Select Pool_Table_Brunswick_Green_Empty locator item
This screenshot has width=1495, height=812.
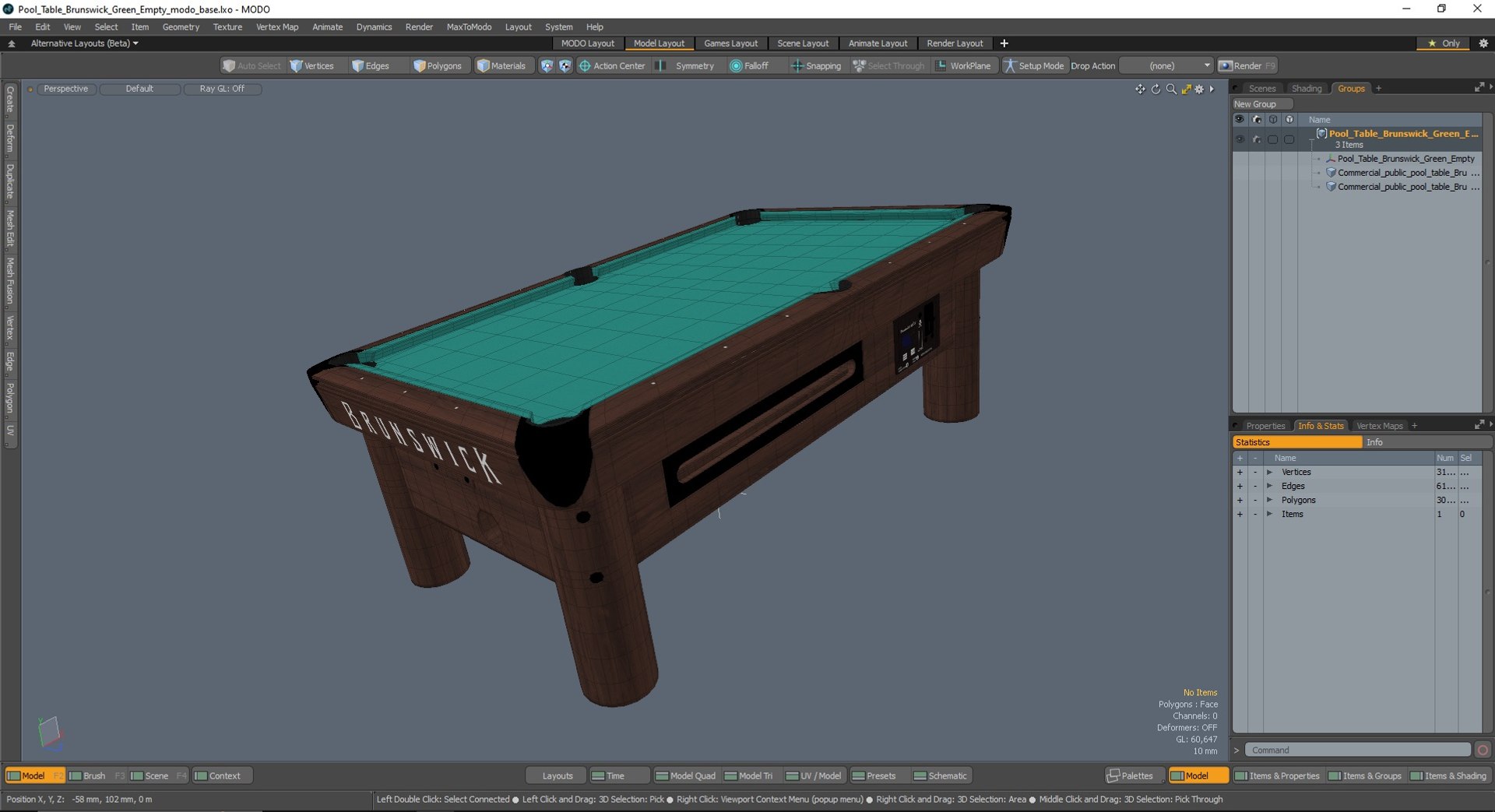pos(1405,159)
